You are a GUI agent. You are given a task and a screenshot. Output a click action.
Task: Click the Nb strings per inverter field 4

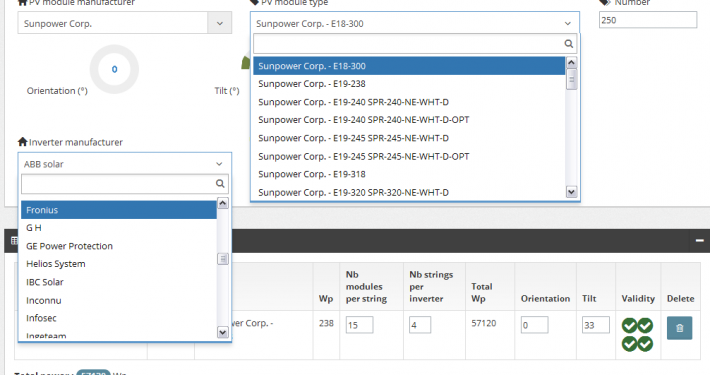[420, 325]
